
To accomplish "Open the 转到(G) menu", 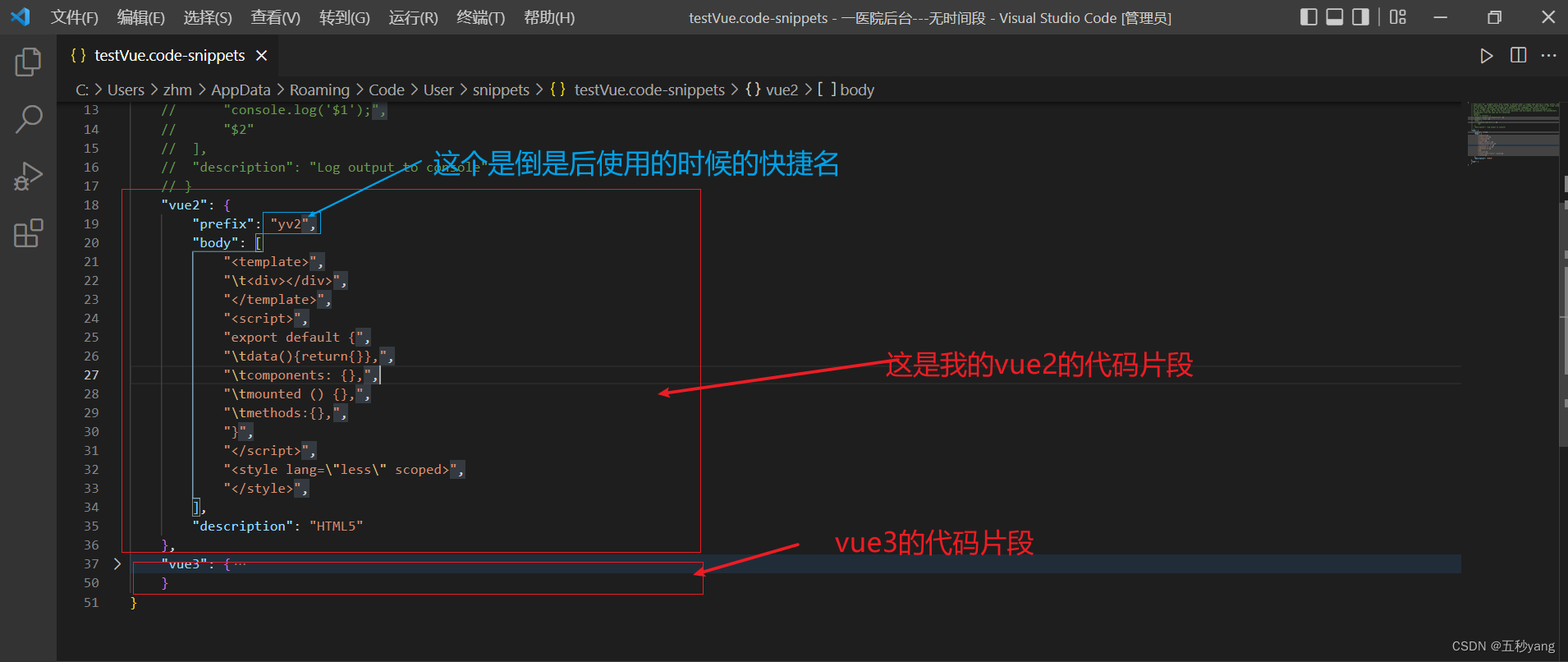I will 344,17.
